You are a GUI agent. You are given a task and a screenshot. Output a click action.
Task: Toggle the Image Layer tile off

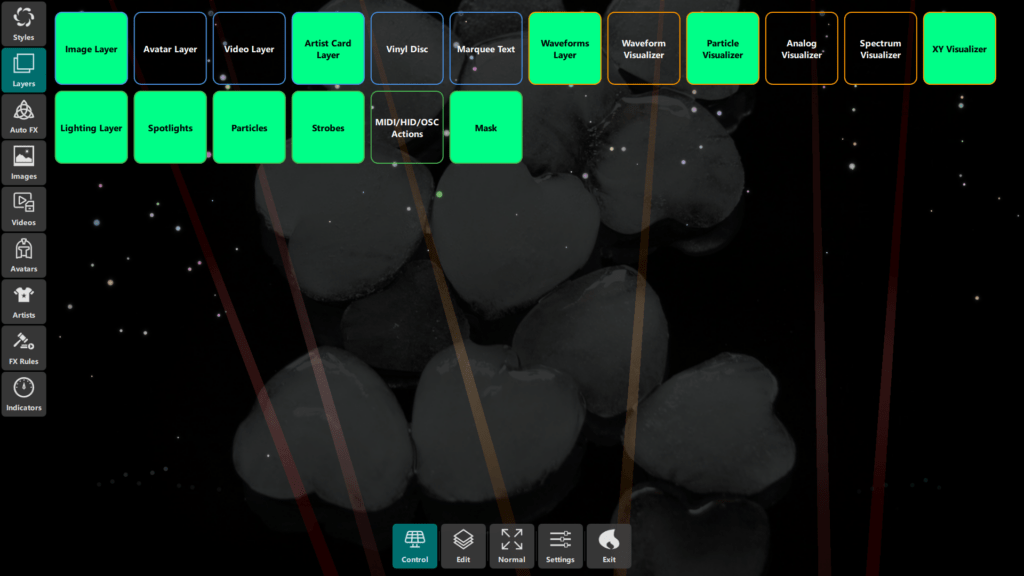coord(91,48)
